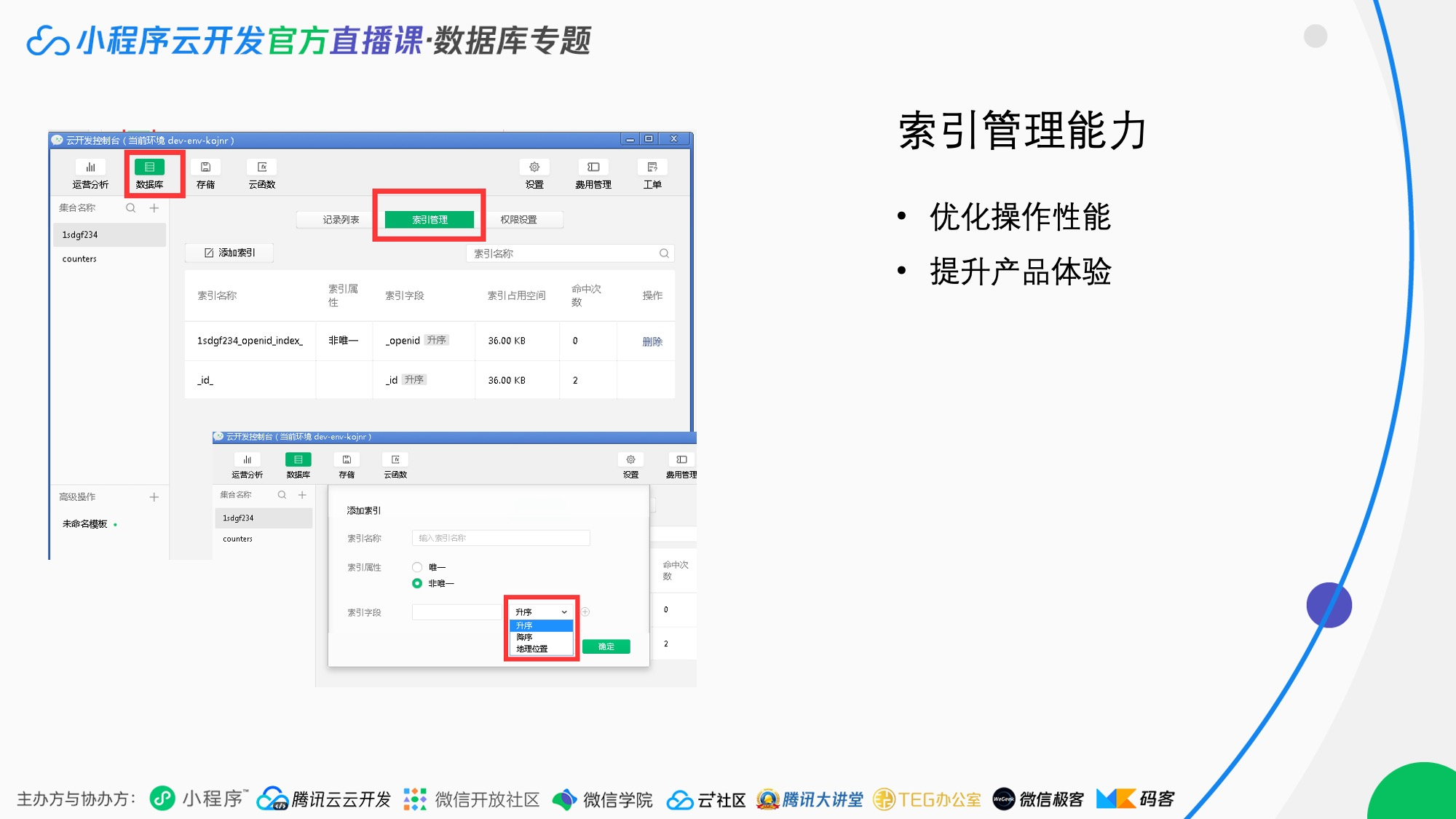Switch to the 记录列表 tab
Screen dimensions: 1456x819
tap(341, 220)
